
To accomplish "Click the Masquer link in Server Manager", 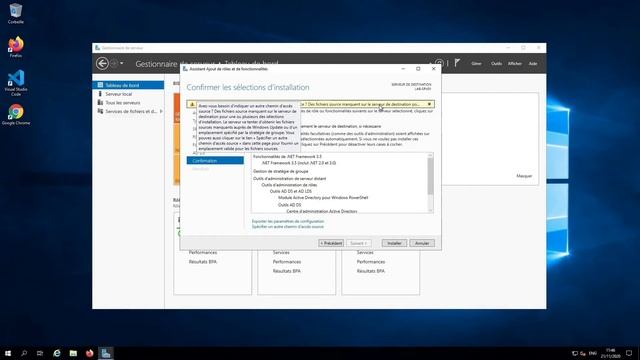I will click(x=524, y=176).
